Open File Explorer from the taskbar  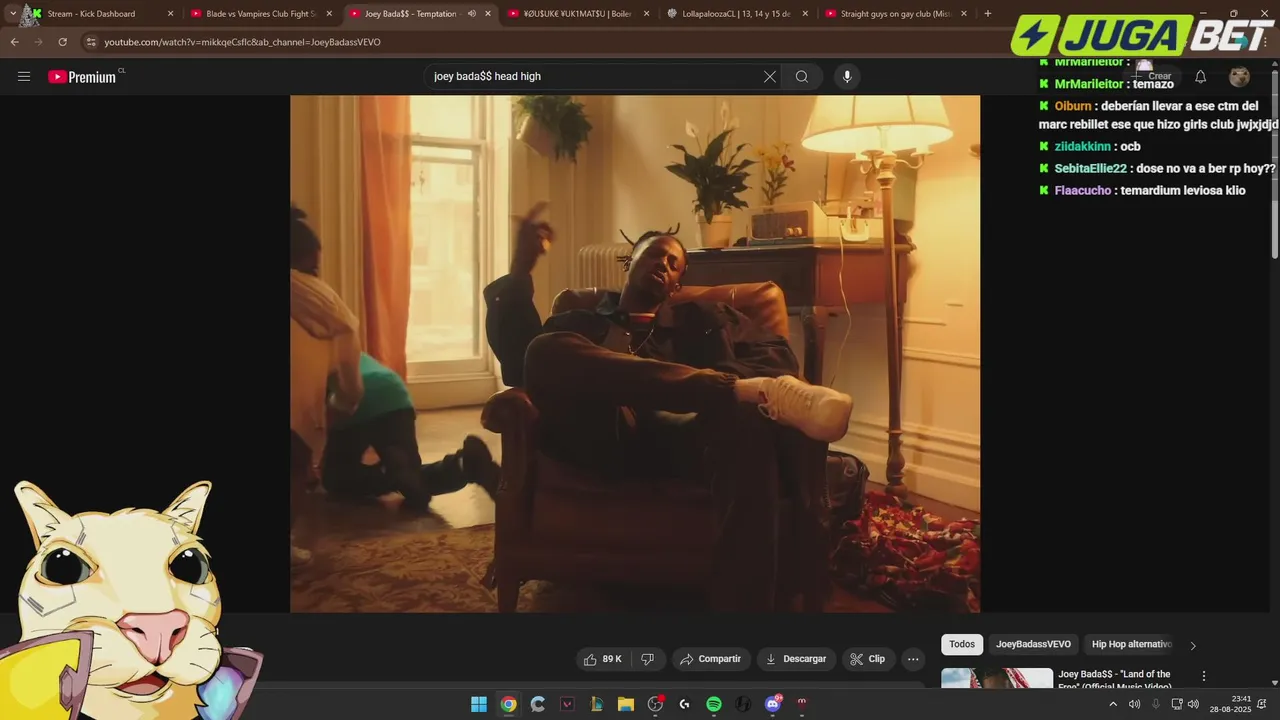point(626,704)
